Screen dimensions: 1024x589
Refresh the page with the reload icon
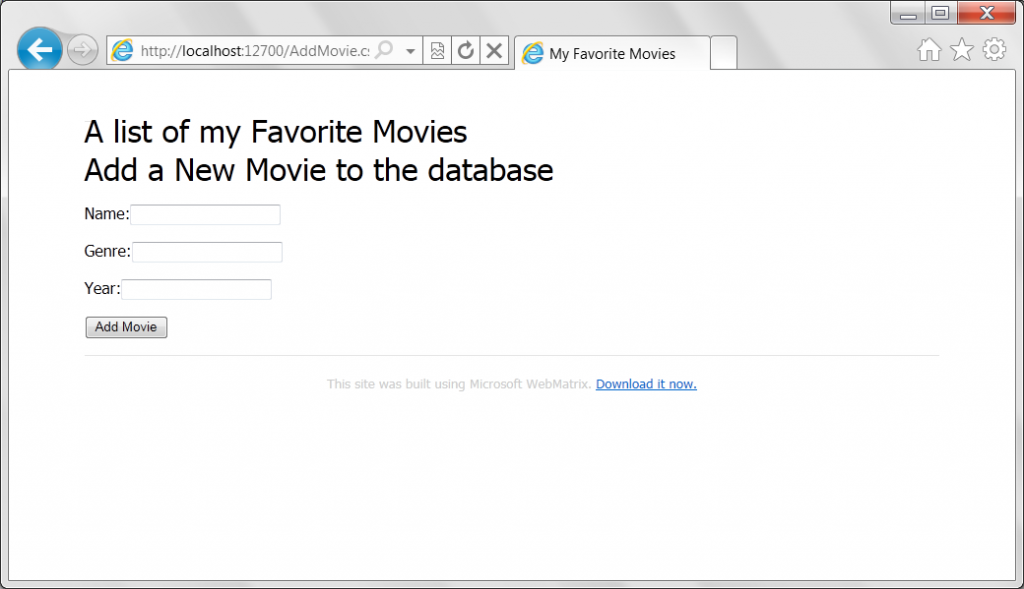[465, 50]
